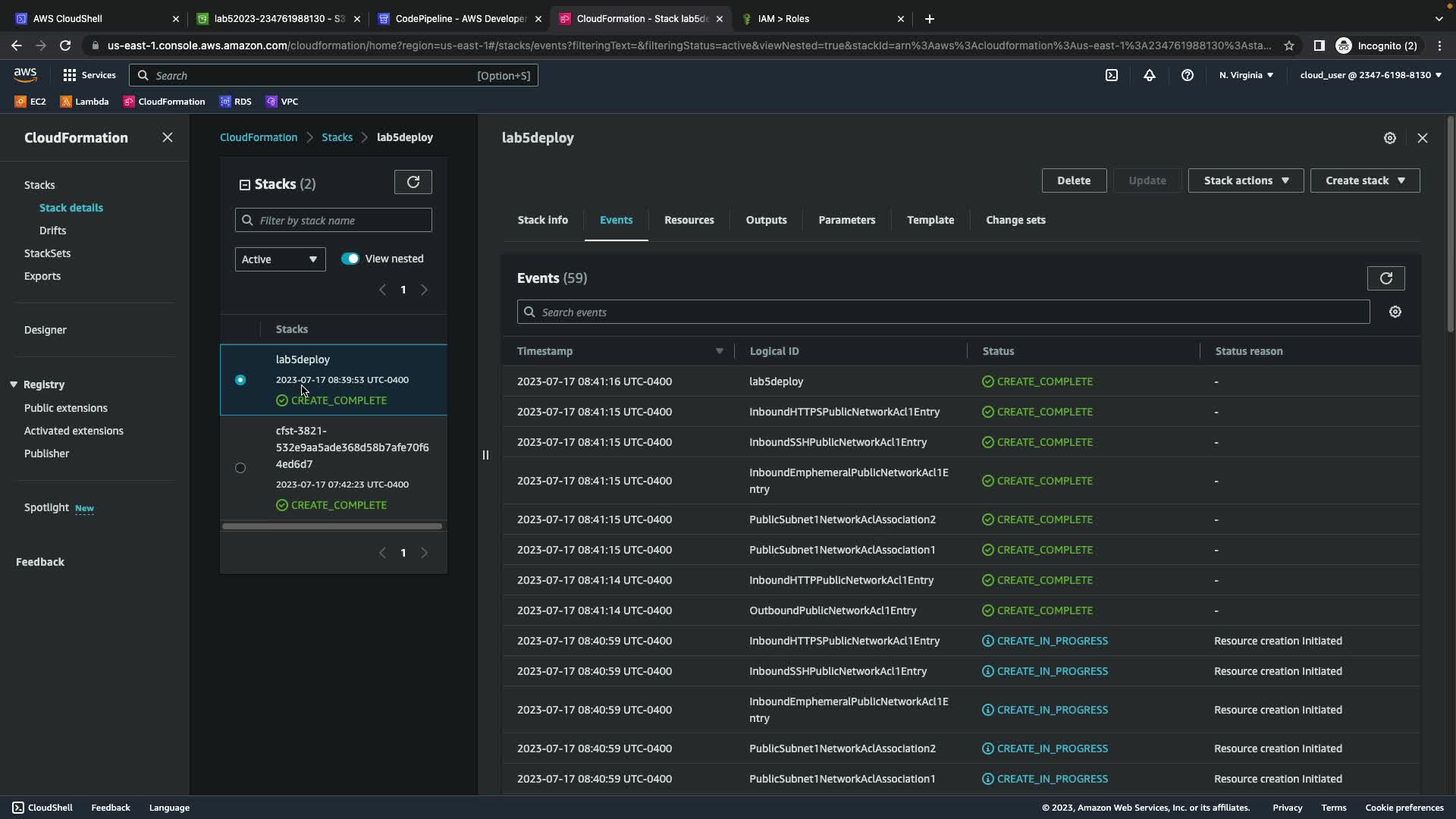Select the lab5deploy stack radio button

pos(240,380)
